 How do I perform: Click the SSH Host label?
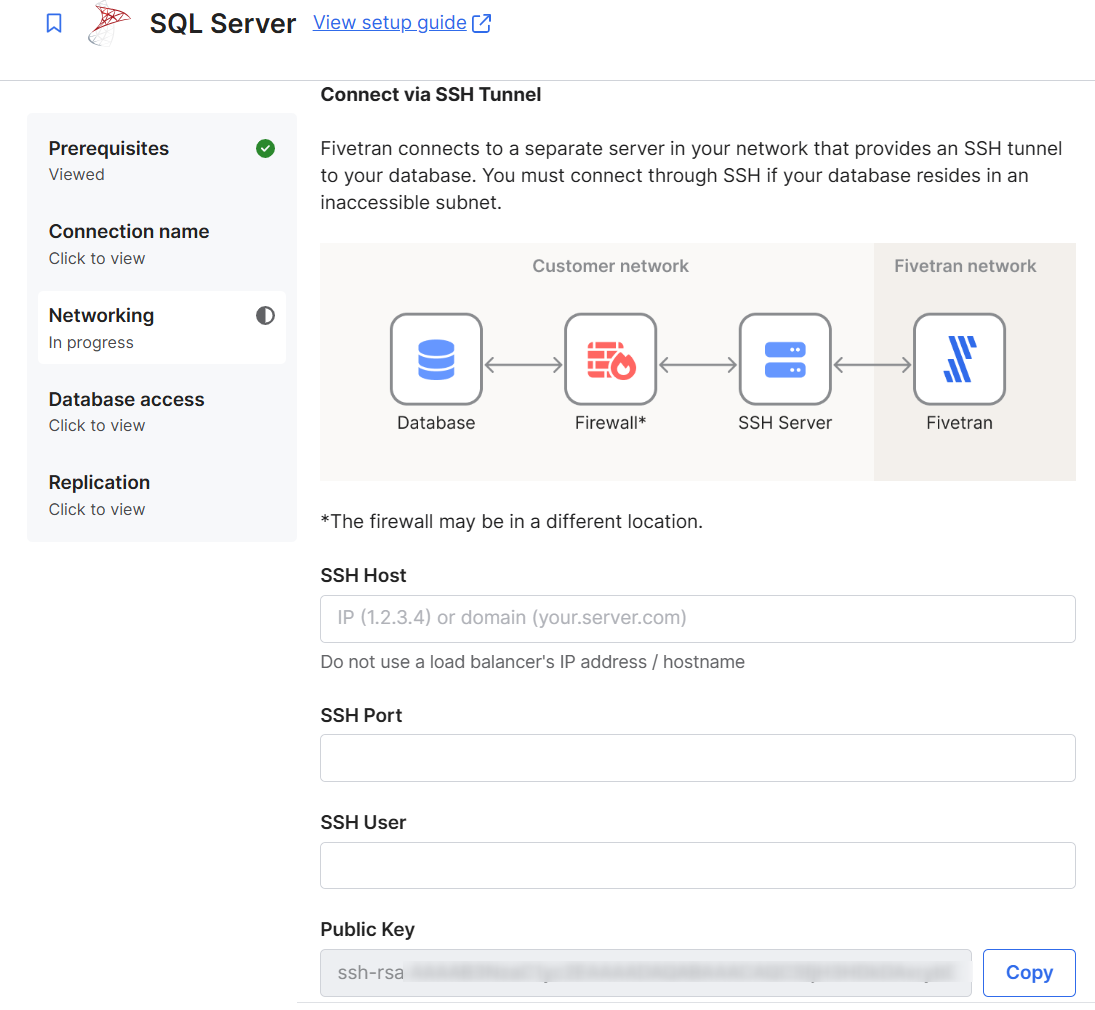click(363, 576)
